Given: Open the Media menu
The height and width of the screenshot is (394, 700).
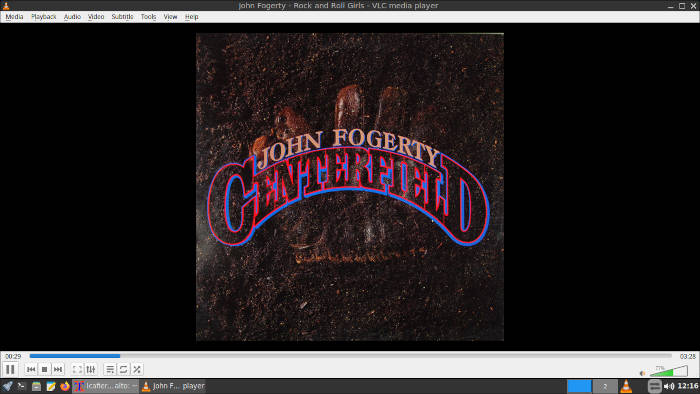Looking at the screenshot, I should click(x=14, y=17).
